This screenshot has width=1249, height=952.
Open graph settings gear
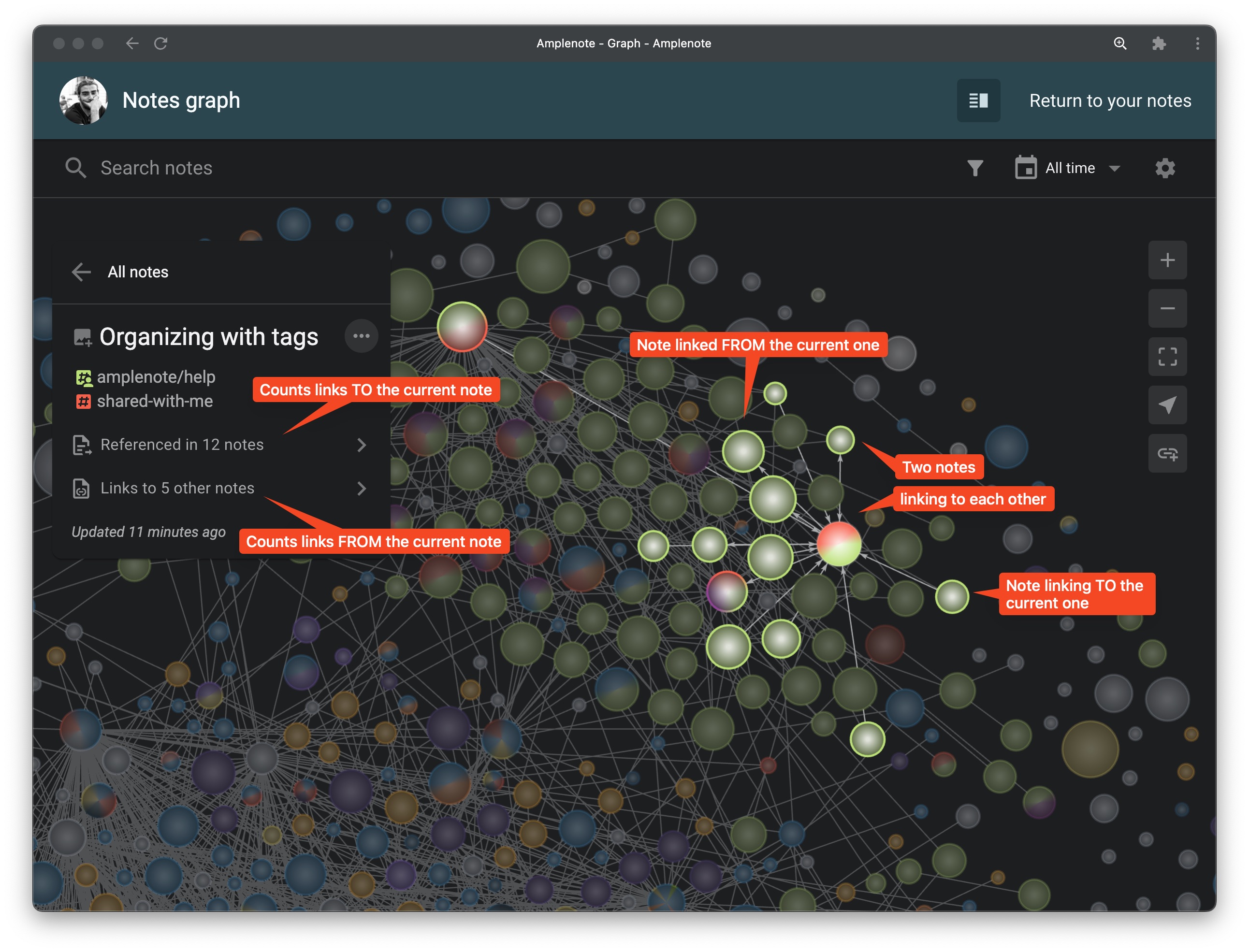tap(1164, 168)
